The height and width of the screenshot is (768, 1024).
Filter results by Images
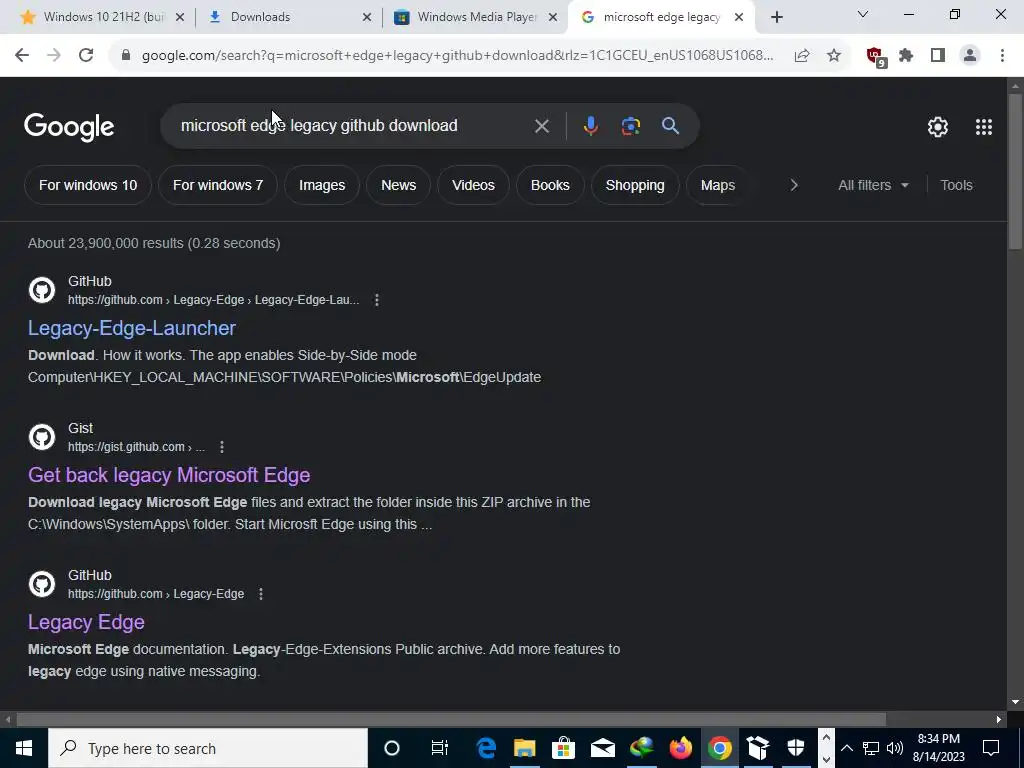pos(322,185)
